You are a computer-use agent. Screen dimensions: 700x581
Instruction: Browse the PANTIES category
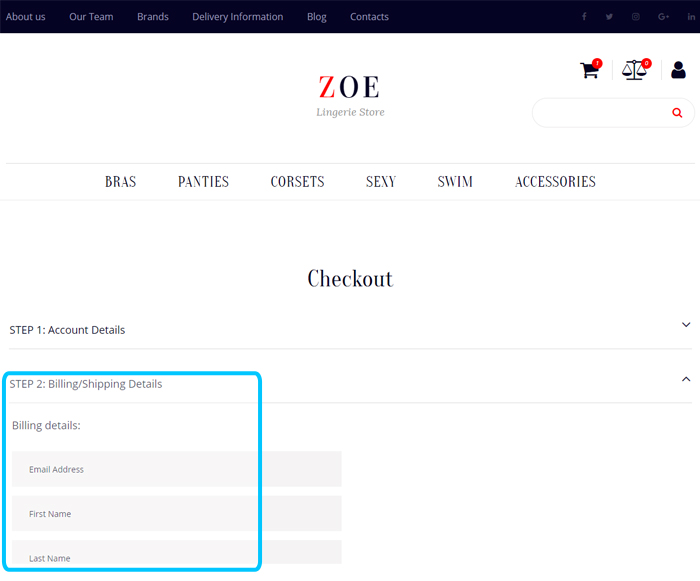point(203,182)
